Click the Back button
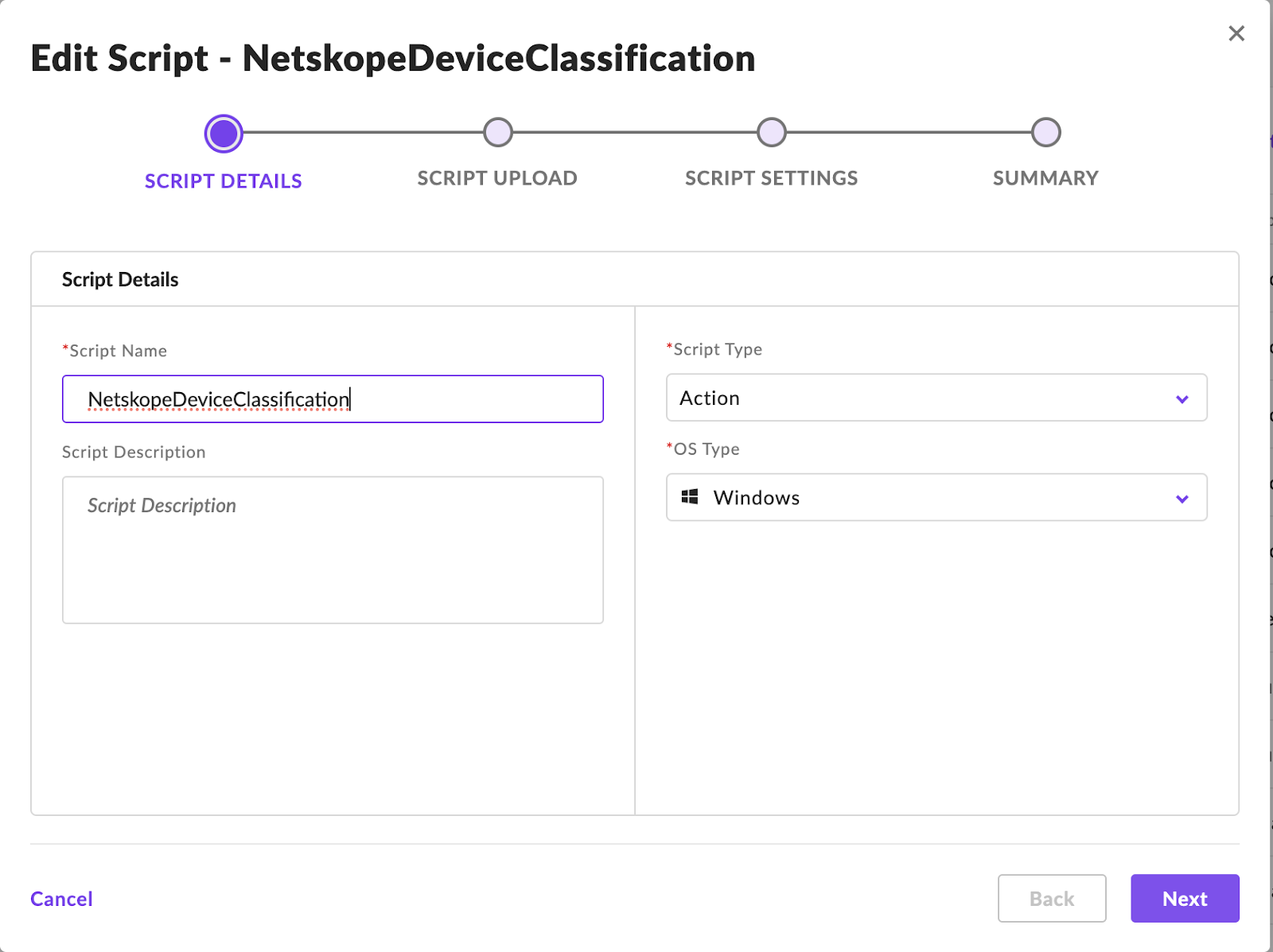Image resolution: width=1273 pixels, height=952 pixels. [x=1052, y=899]
